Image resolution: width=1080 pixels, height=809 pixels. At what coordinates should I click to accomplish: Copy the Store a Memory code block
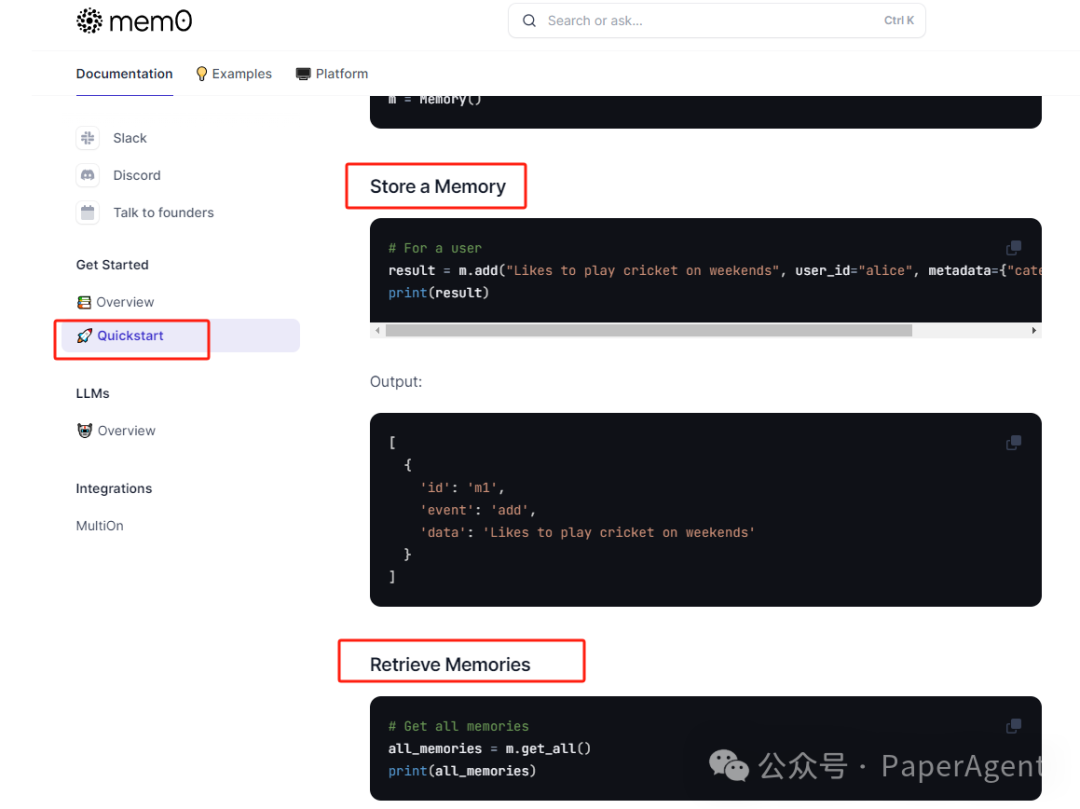click(x=1013, y=247)
